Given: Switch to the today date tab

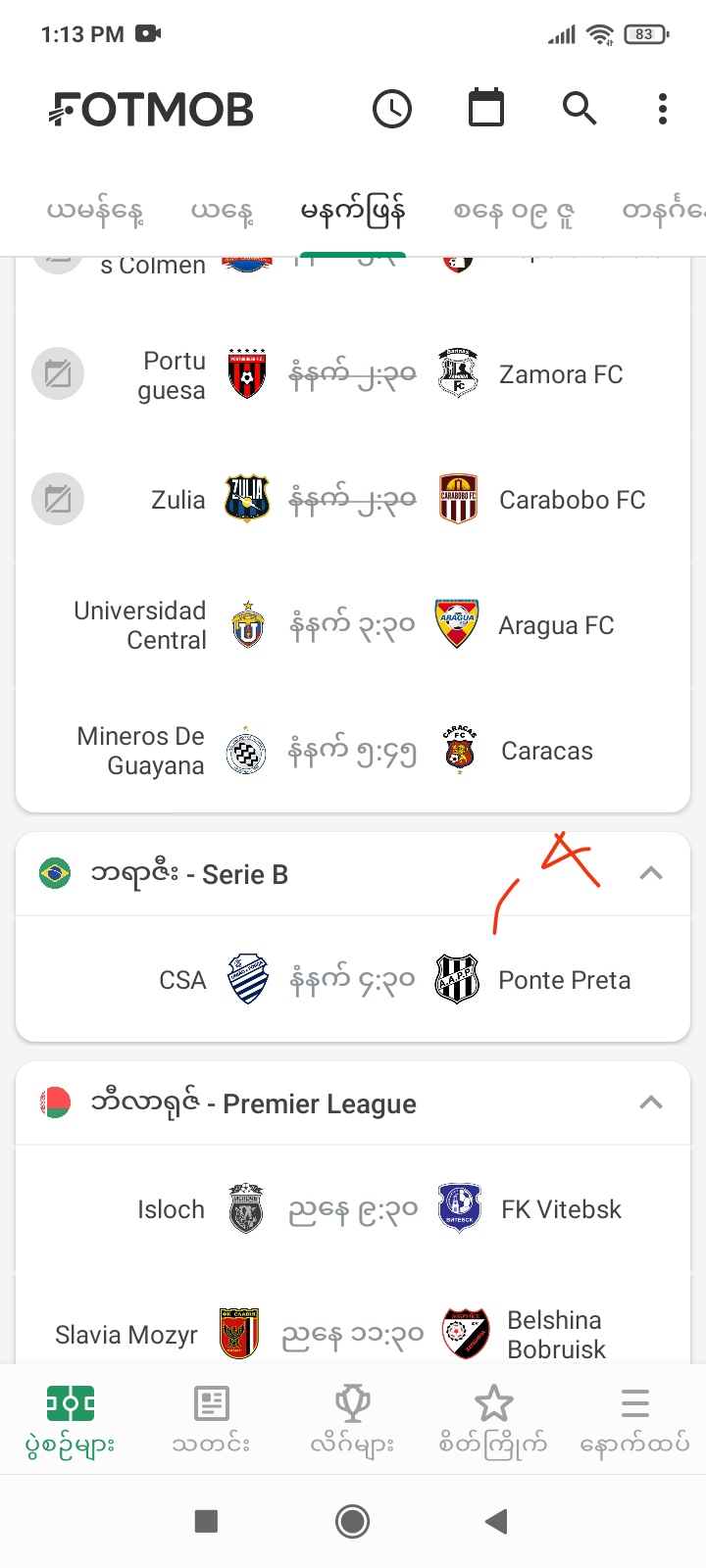Looking at the screenshot, I should 222,212.
